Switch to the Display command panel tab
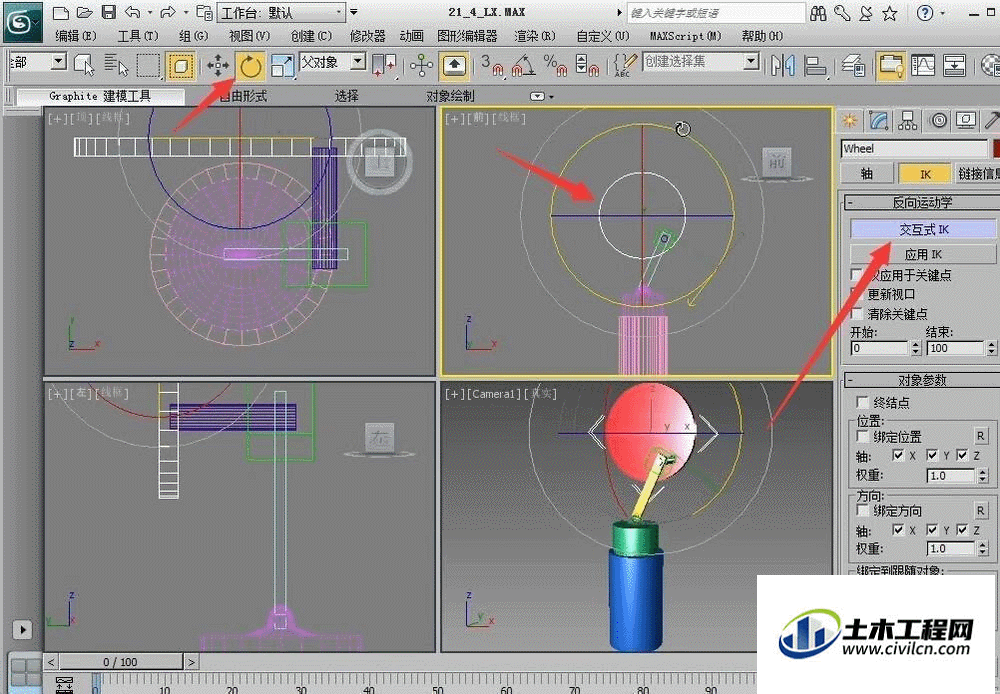1000x694 pixels. pos(967,120)
